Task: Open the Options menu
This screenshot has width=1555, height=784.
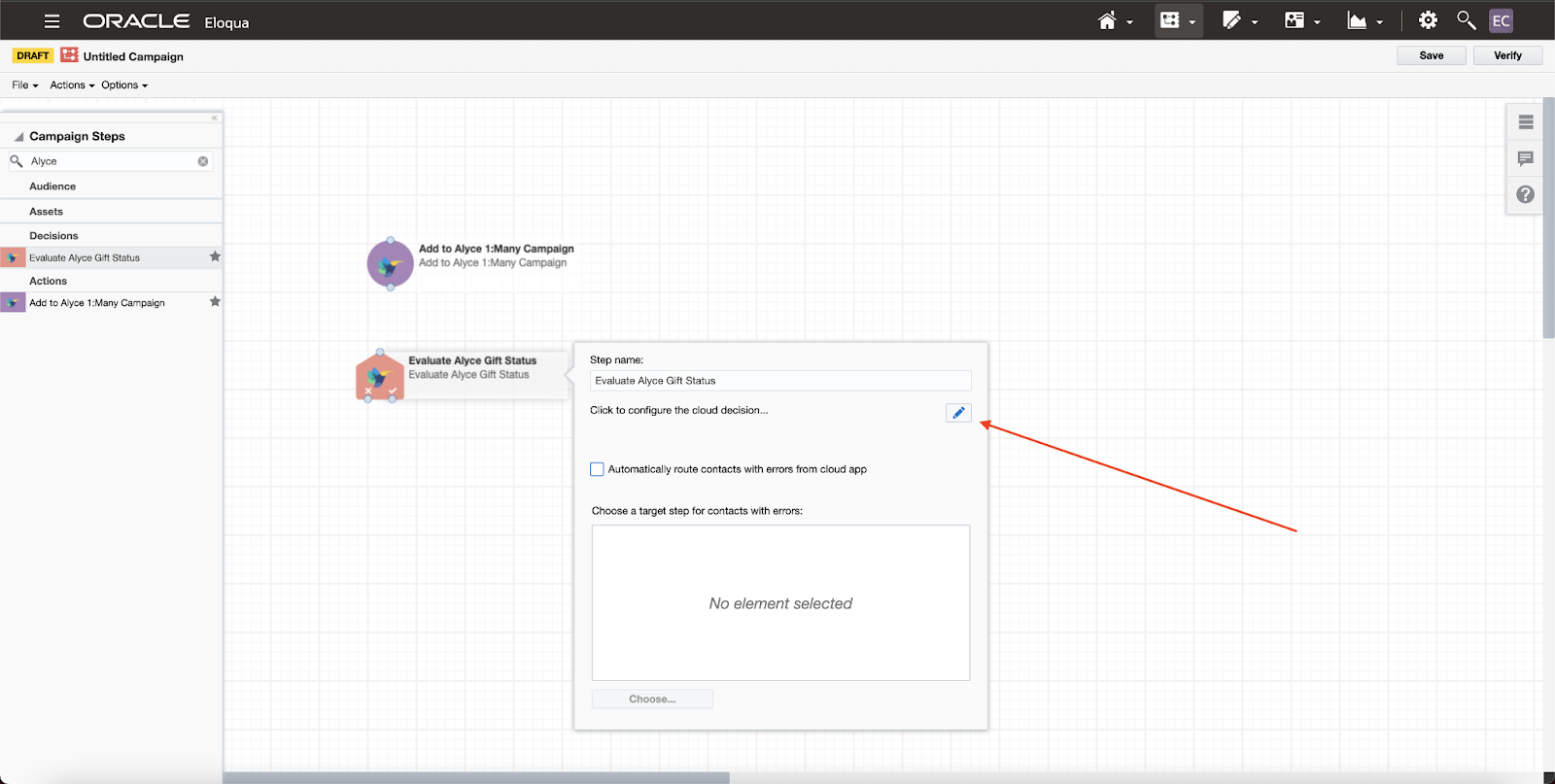Action: [x=124, y=85]
